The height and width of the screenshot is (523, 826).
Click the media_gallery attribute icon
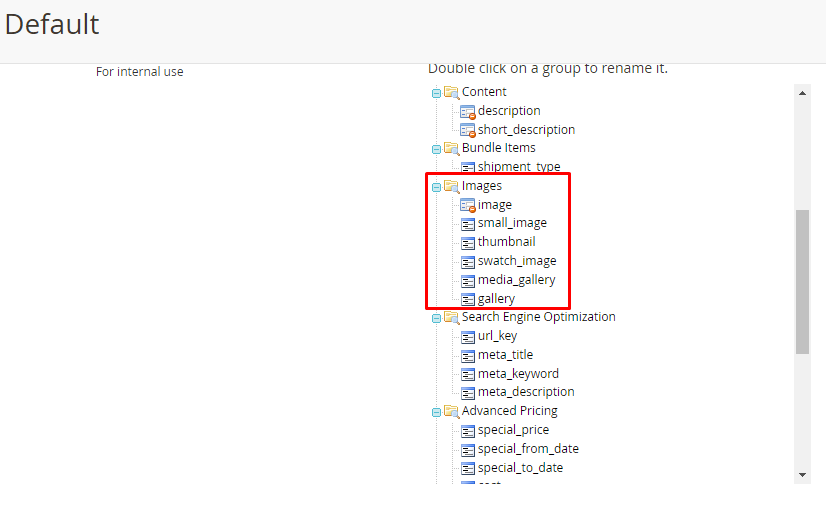[x=468, y=281]
